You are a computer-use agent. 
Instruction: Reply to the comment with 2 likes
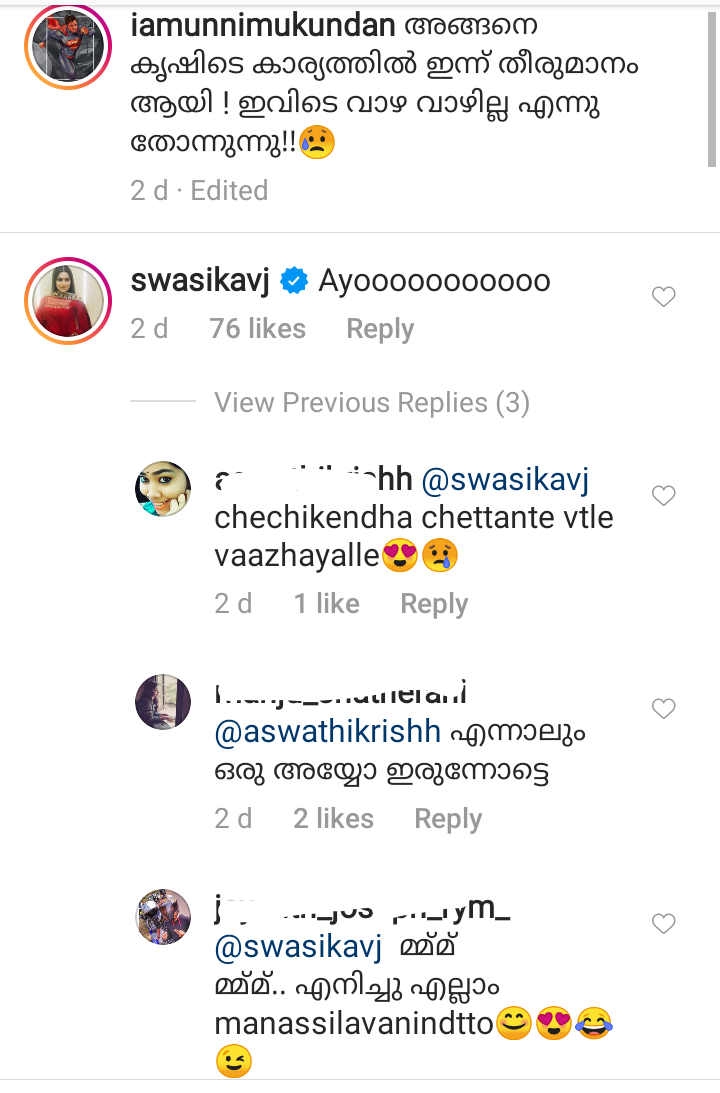click(x=447, y=818)
